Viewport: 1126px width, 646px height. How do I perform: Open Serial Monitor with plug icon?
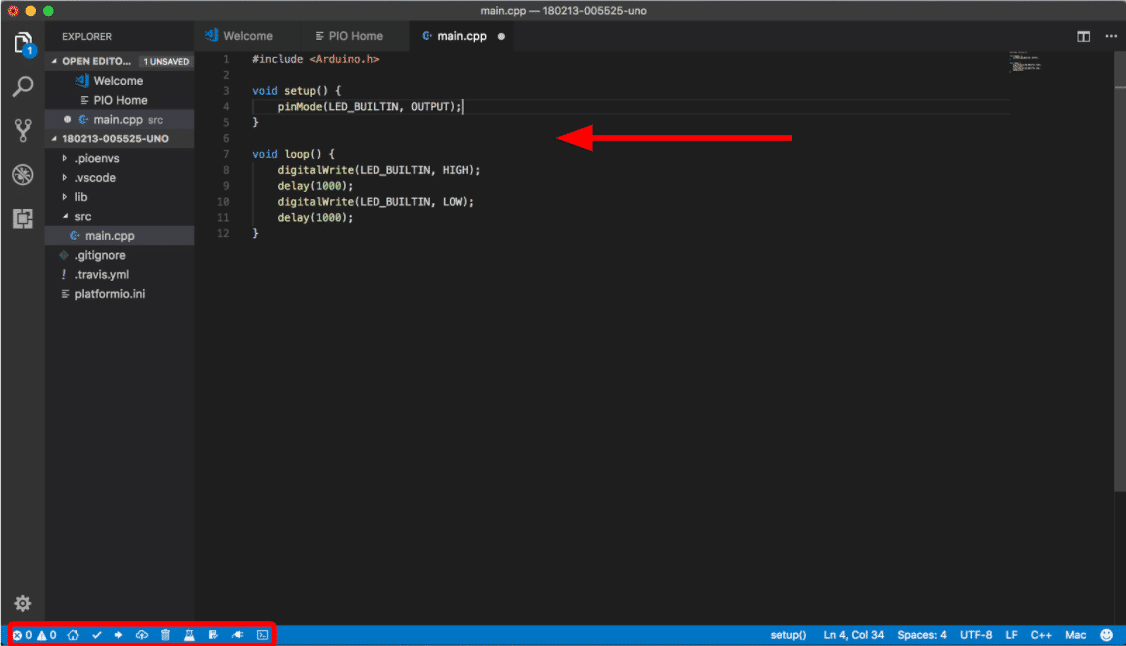coord(238,635)
